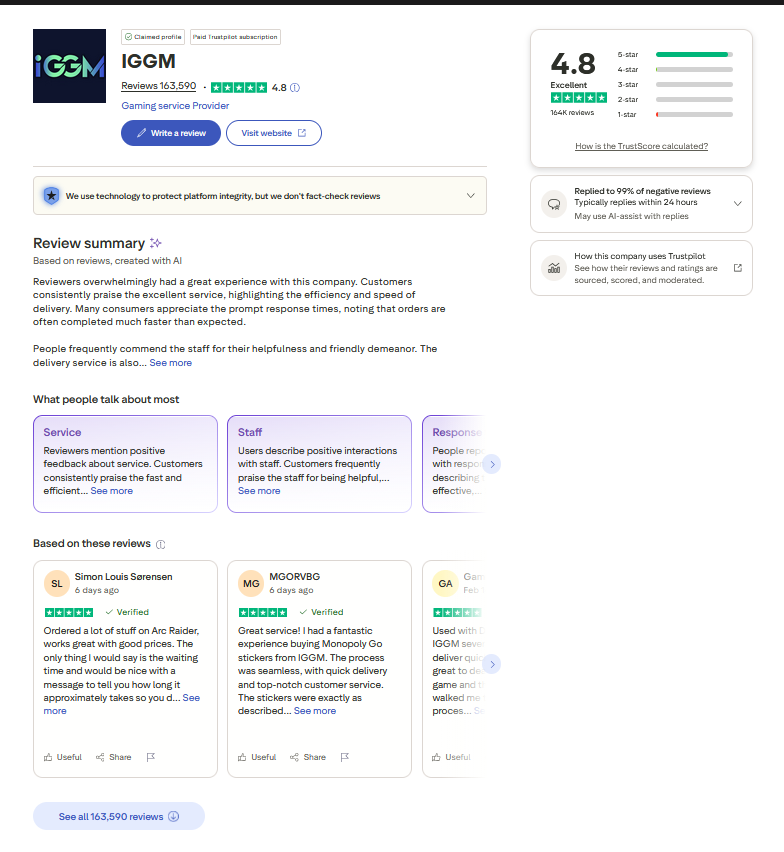This screenshot has width=784, height=852.
Task: Expand review summary with See more
Action: tap(171, 362)
